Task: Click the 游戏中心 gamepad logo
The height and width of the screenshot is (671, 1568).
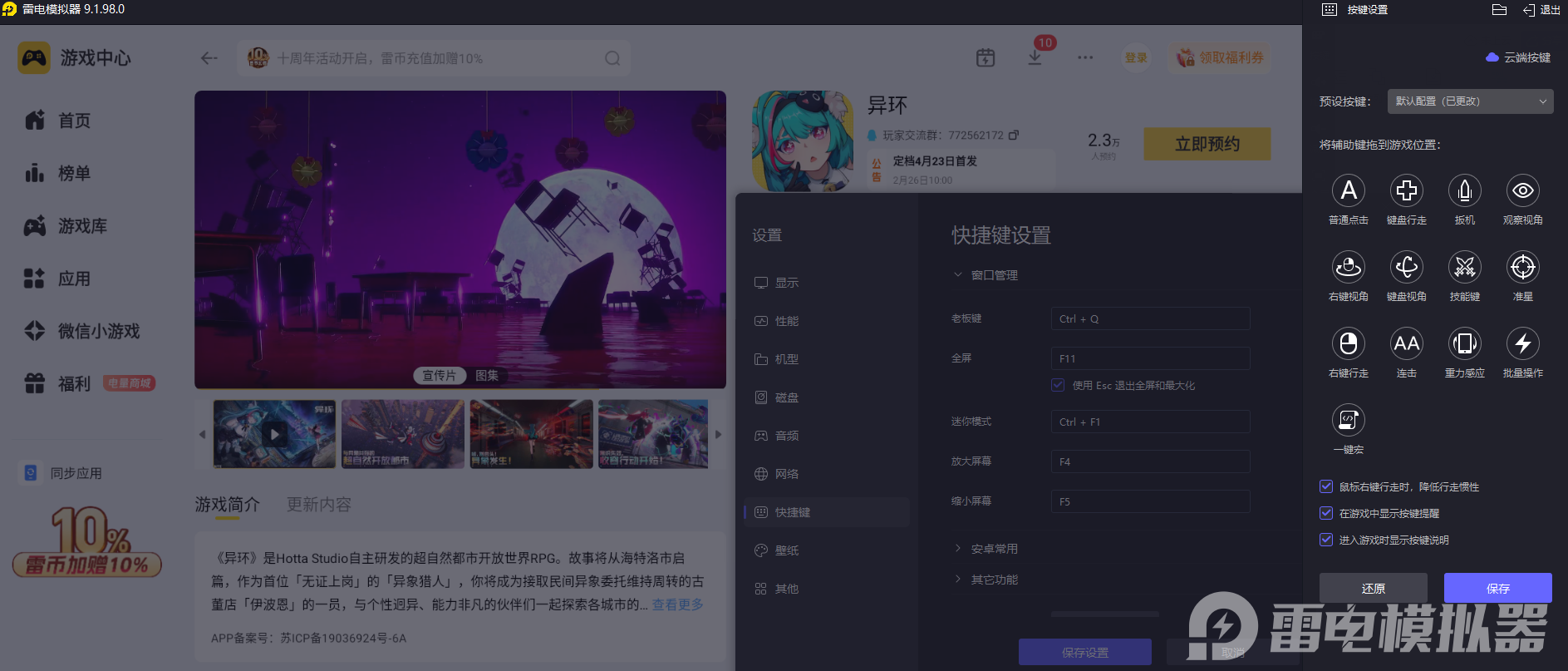Action: tap(34, 58)
